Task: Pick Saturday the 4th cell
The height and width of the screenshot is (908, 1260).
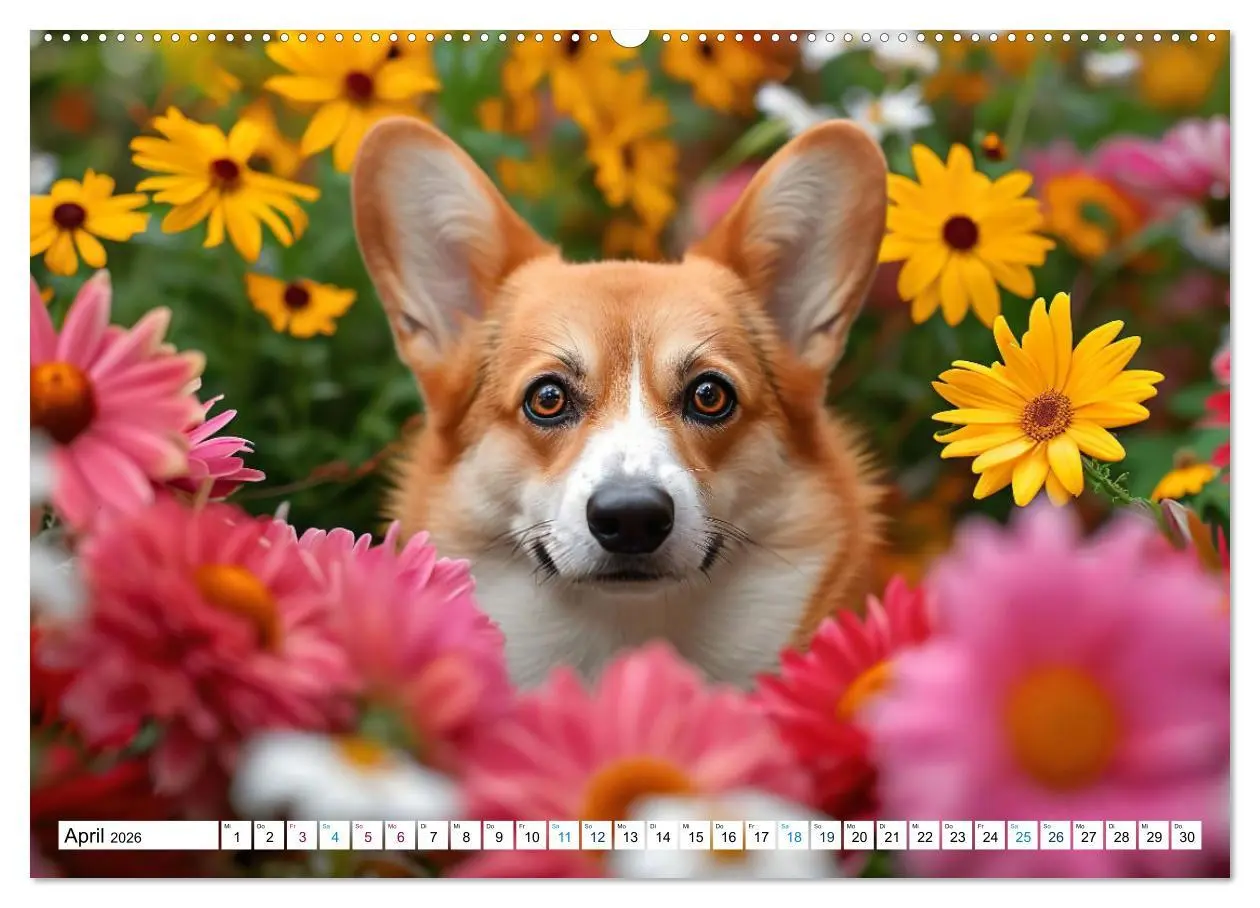Action: [x=334, y=836]
